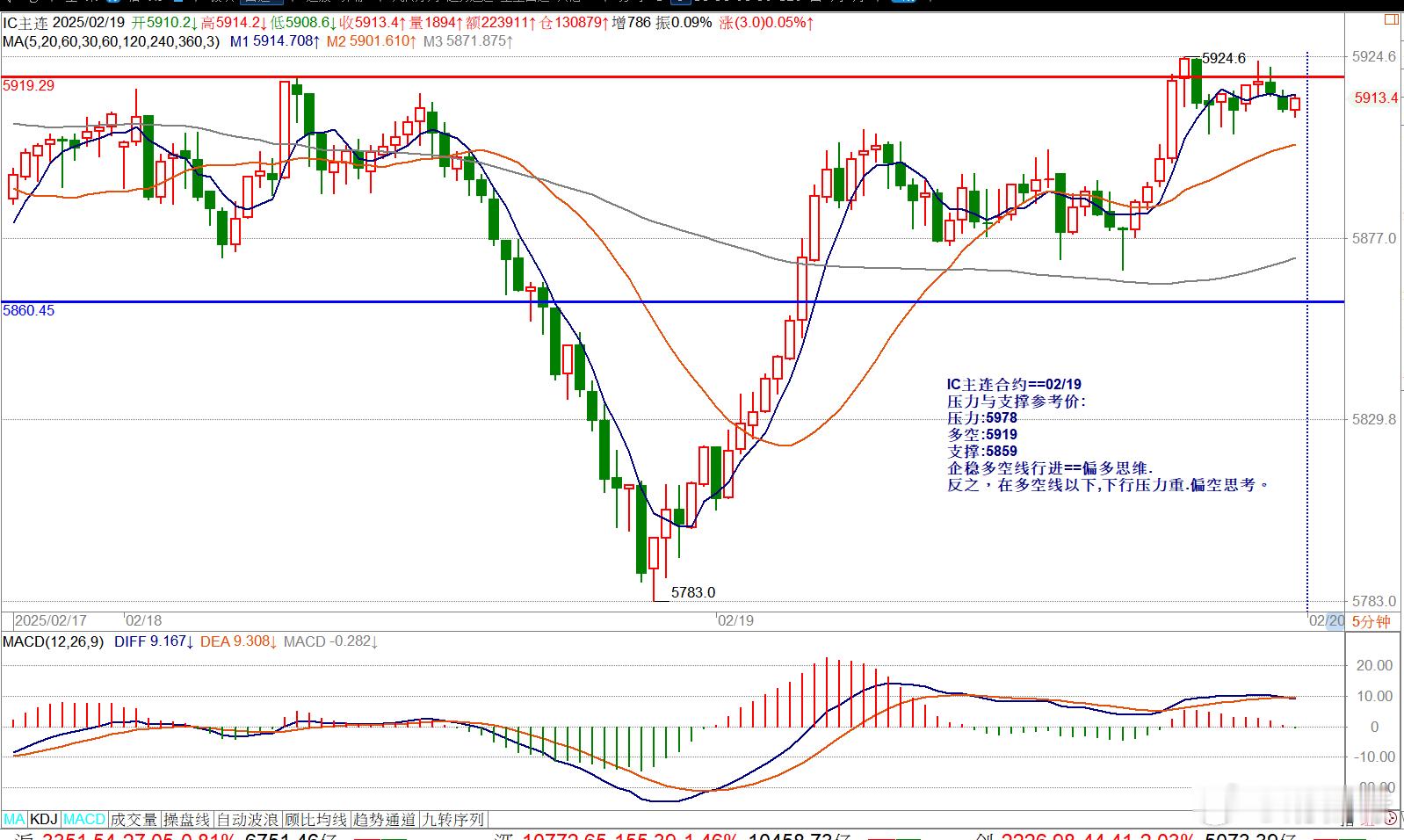Click the 02/18 date marker
The height and width of the screenshot is (840, 1404).
click(x=144, y=620)
